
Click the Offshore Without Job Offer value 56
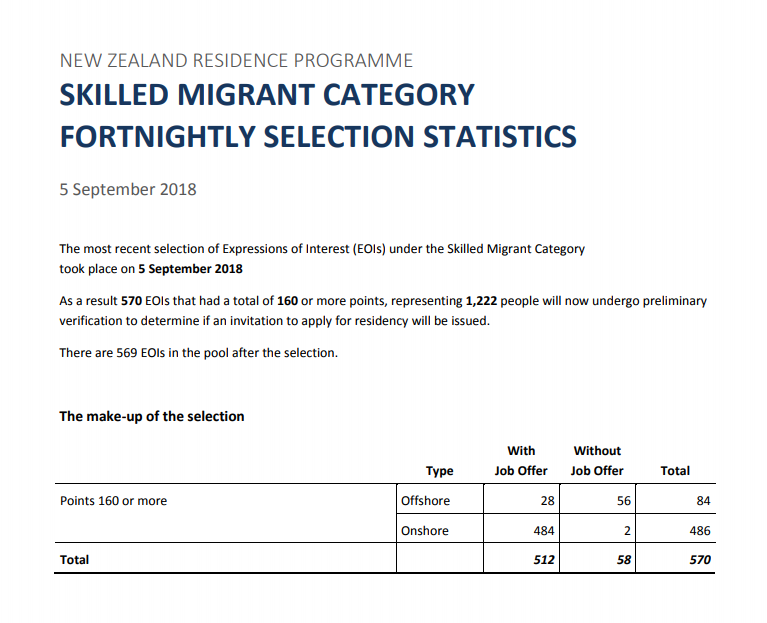click(x=623, y=501)
